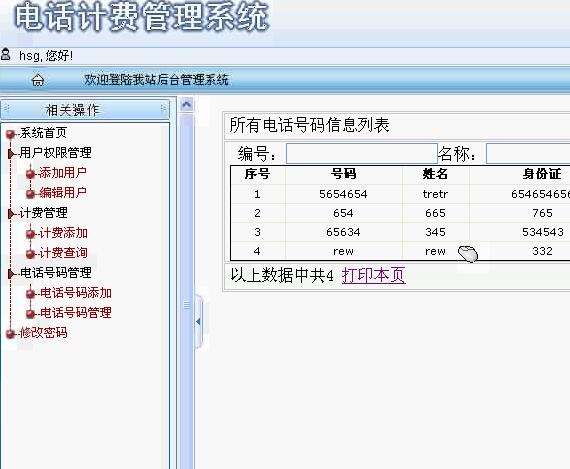Click the home icon in navigation bar
This screenshot has height=469, width=570.
[x=38, y=80]
